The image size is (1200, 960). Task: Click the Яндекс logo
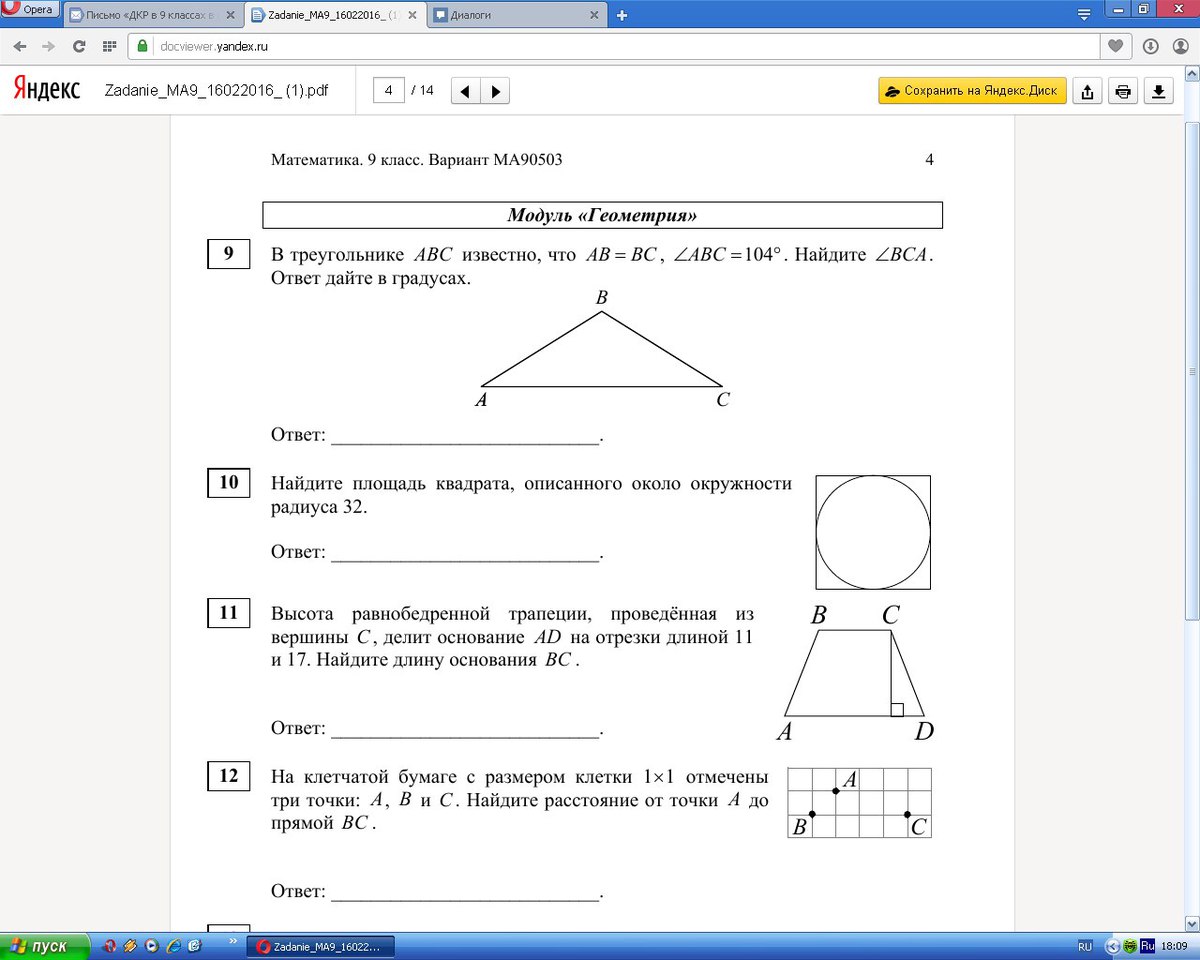pyautogui.click(x=46, y=90)
